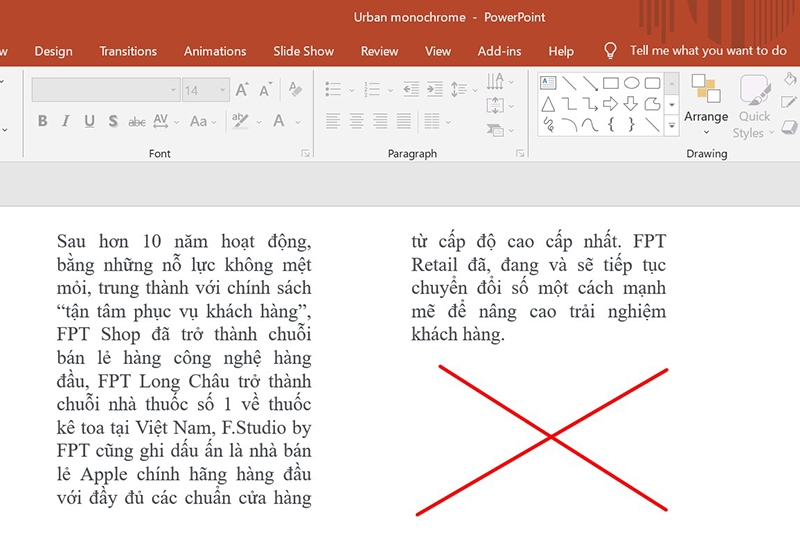
Task: Select the curve shape
Action: tap(590, 124)
